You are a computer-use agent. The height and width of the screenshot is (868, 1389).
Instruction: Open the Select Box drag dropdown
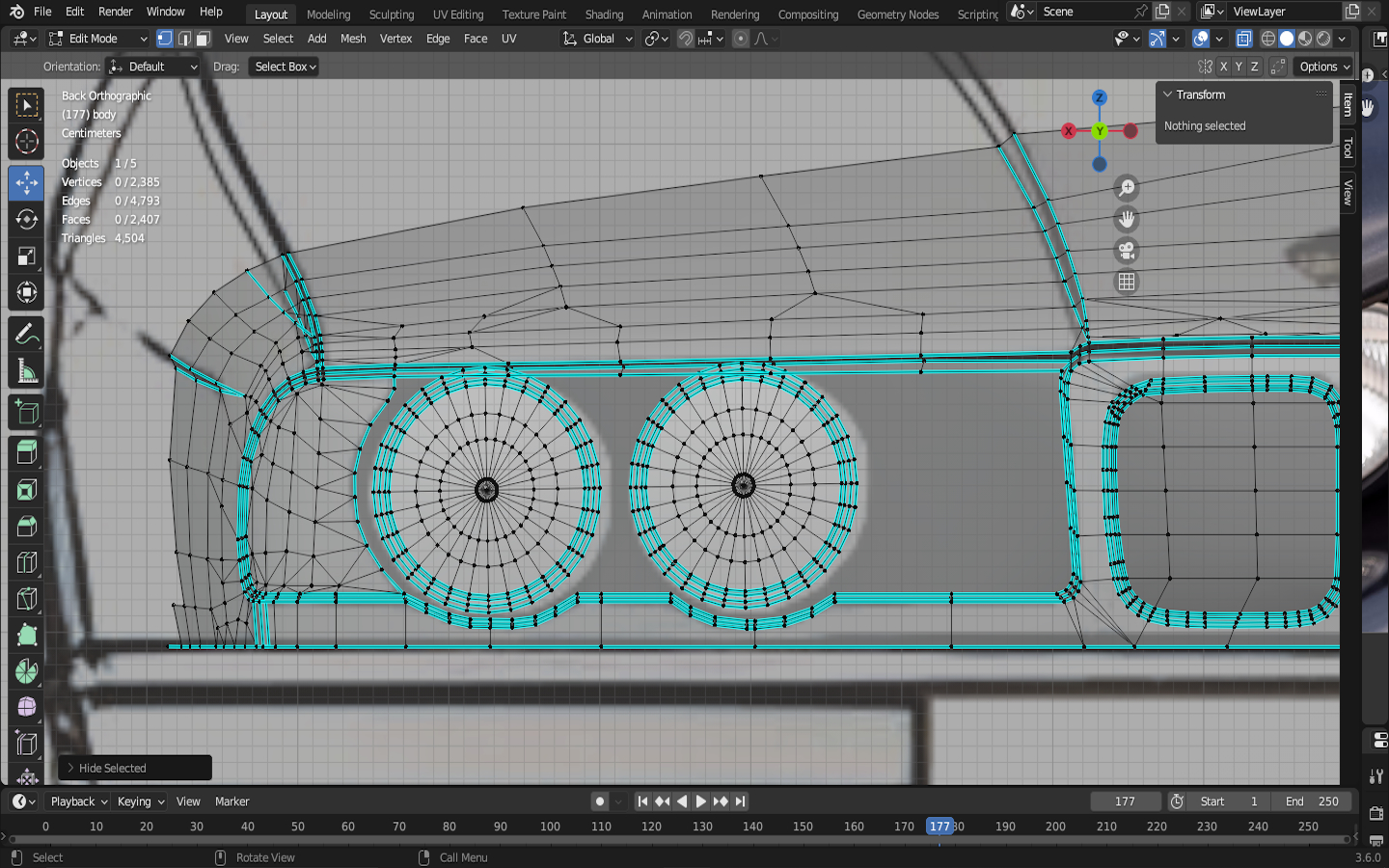click(285, 67)
